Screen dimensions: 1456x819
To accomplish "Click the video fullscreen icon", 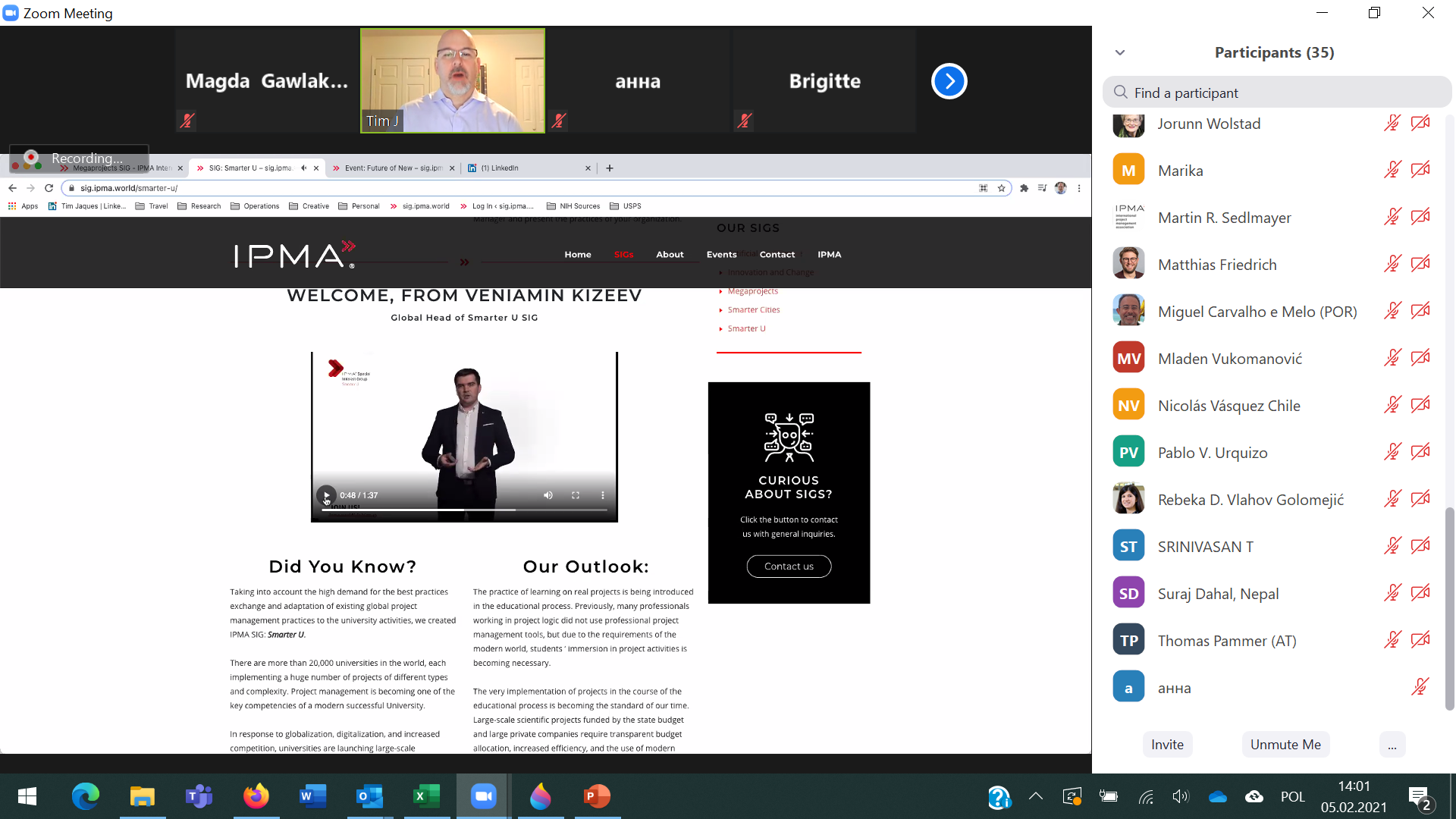I will (x=576, y=495).
